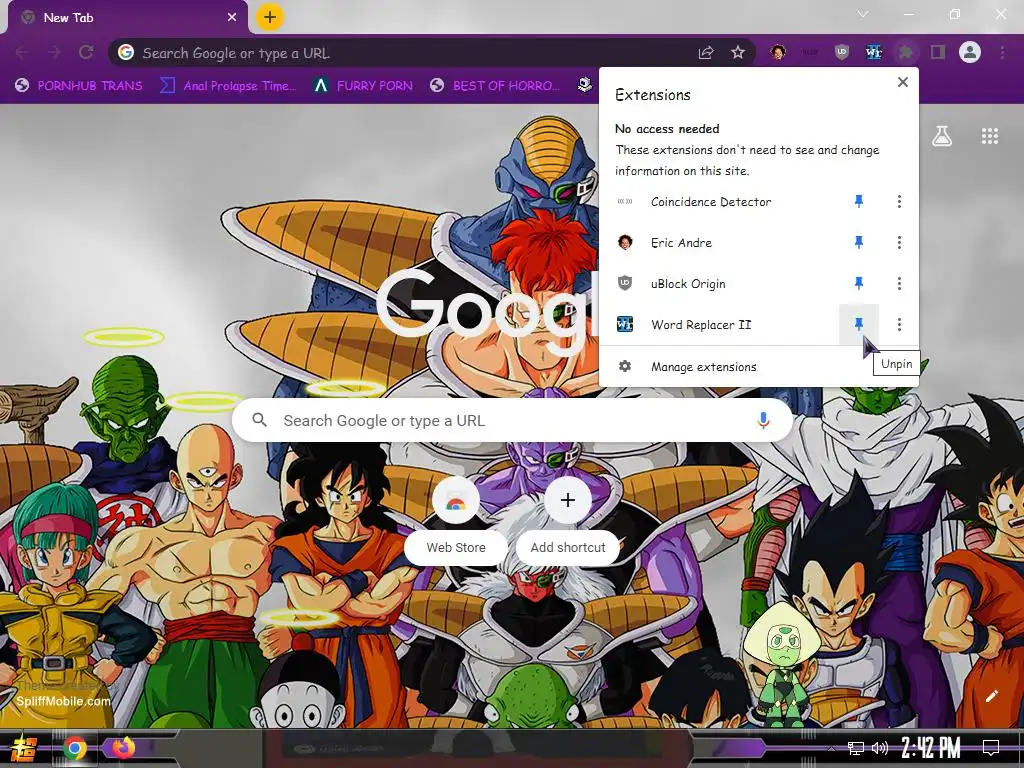Close the New Tab tab
1024x768 pixels.
tap(232, 18)
